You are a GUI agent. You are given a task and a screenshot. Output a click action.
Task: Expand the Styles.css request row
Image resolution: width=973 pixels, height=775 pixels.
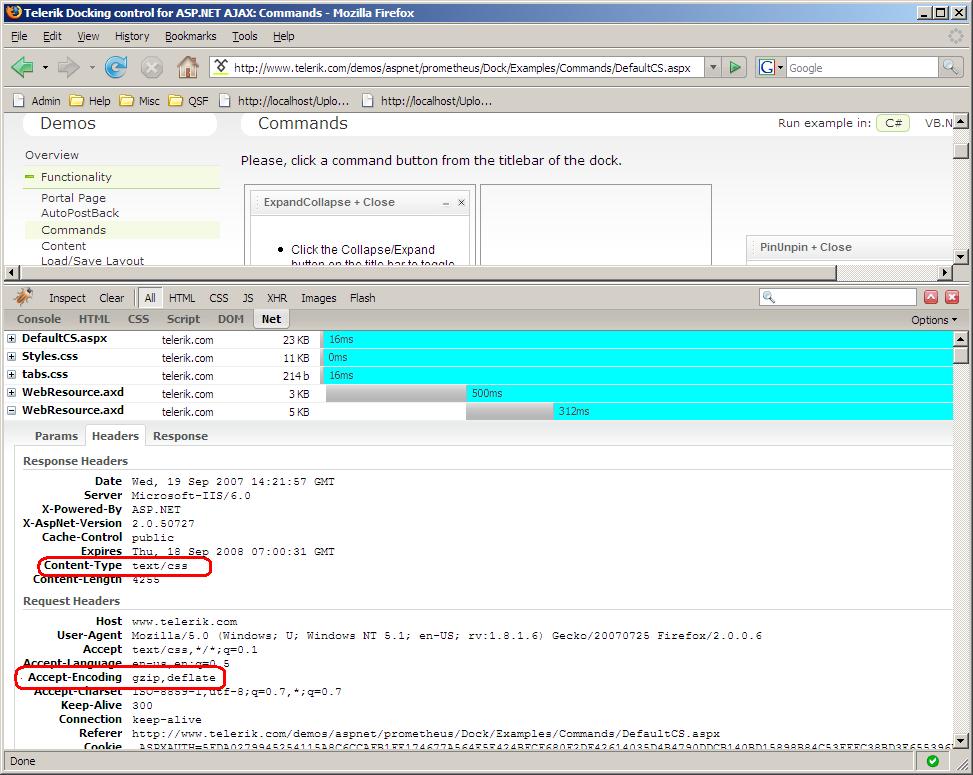tap(12, 357)
